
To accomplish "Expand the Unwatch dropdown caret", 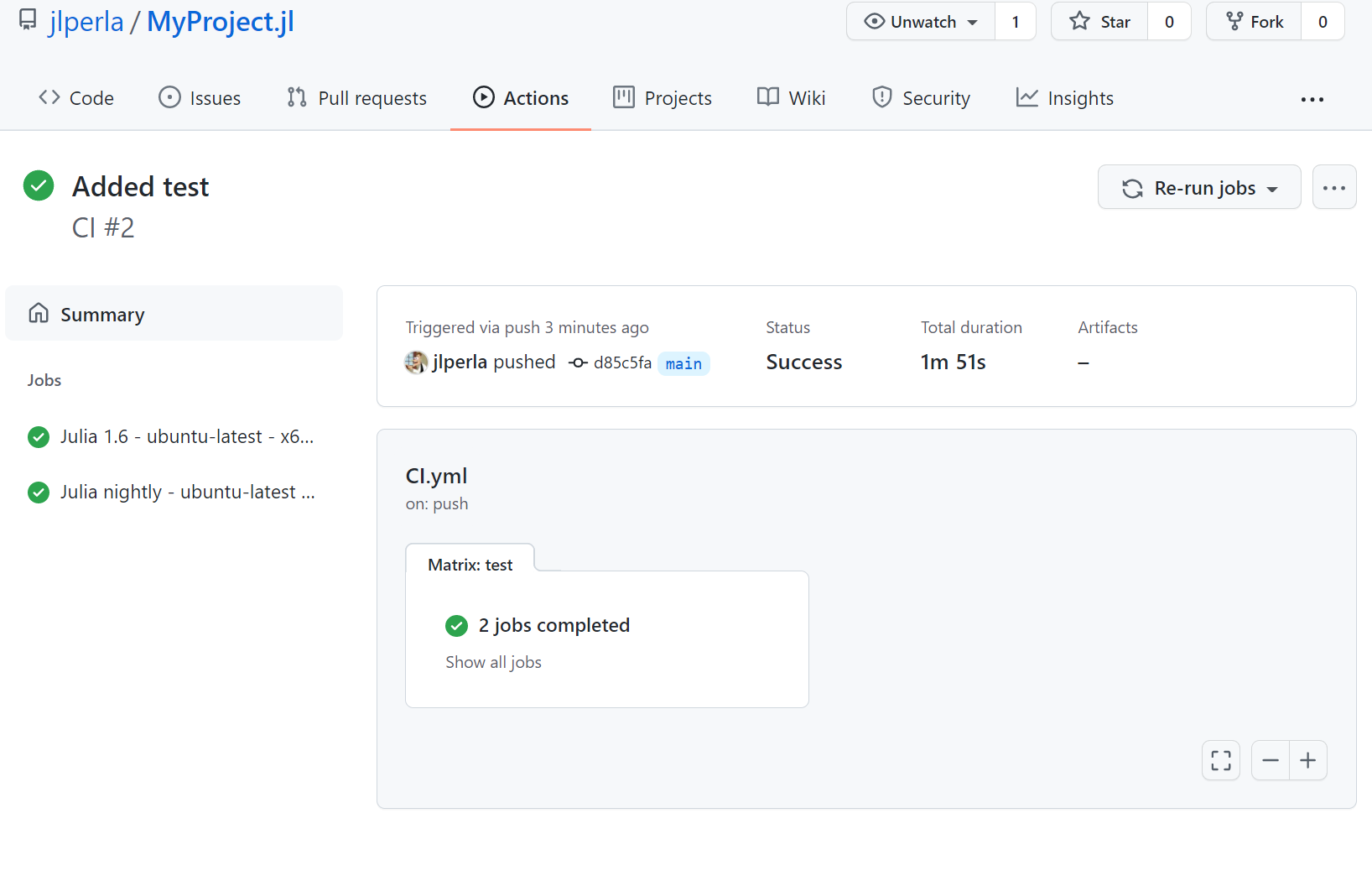I will click(x=973, y=23).
